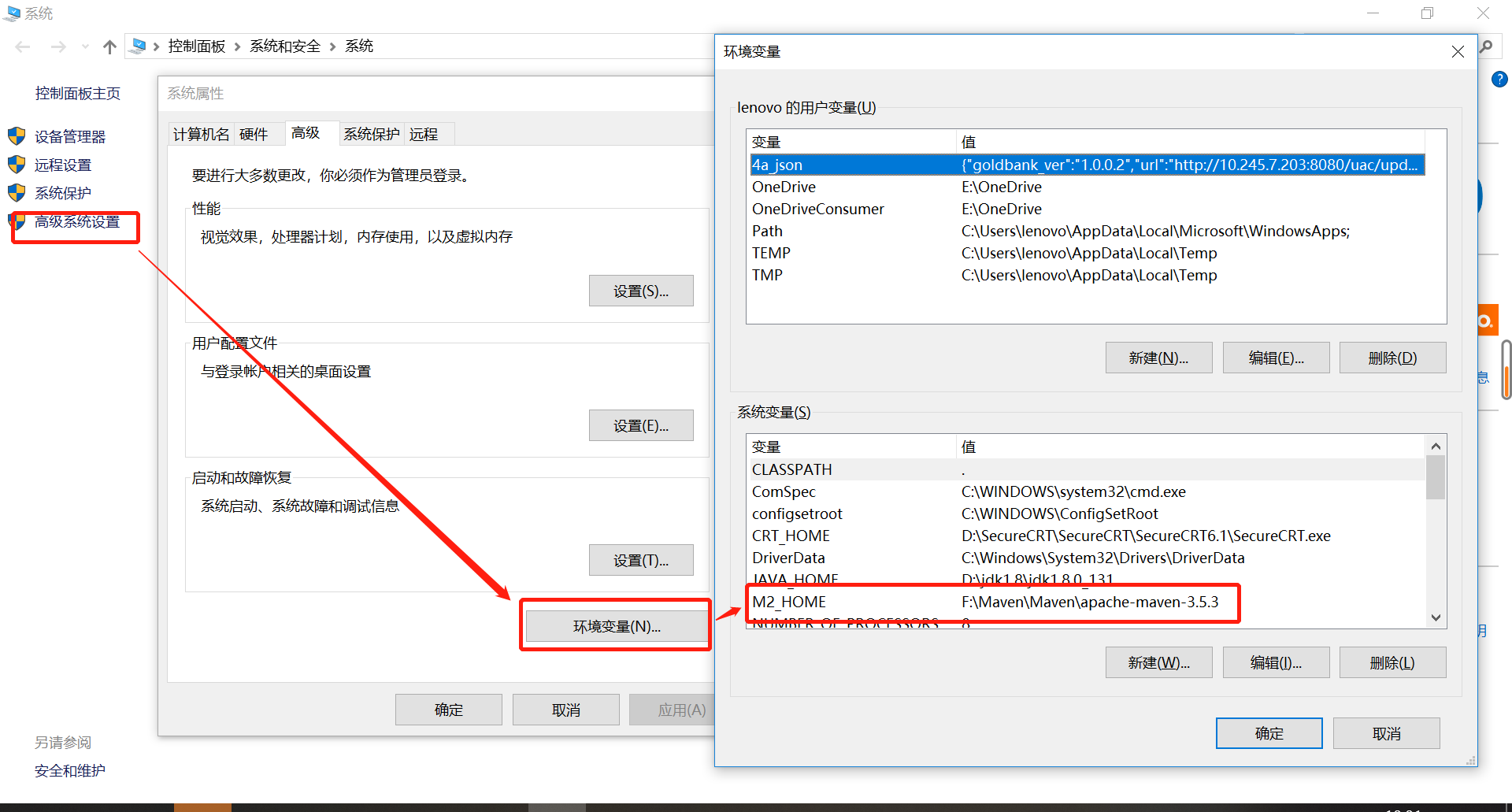Screen dimensions: 1512x812
Task: Click 设置(E) user profile button
Action: pos(641,425)
